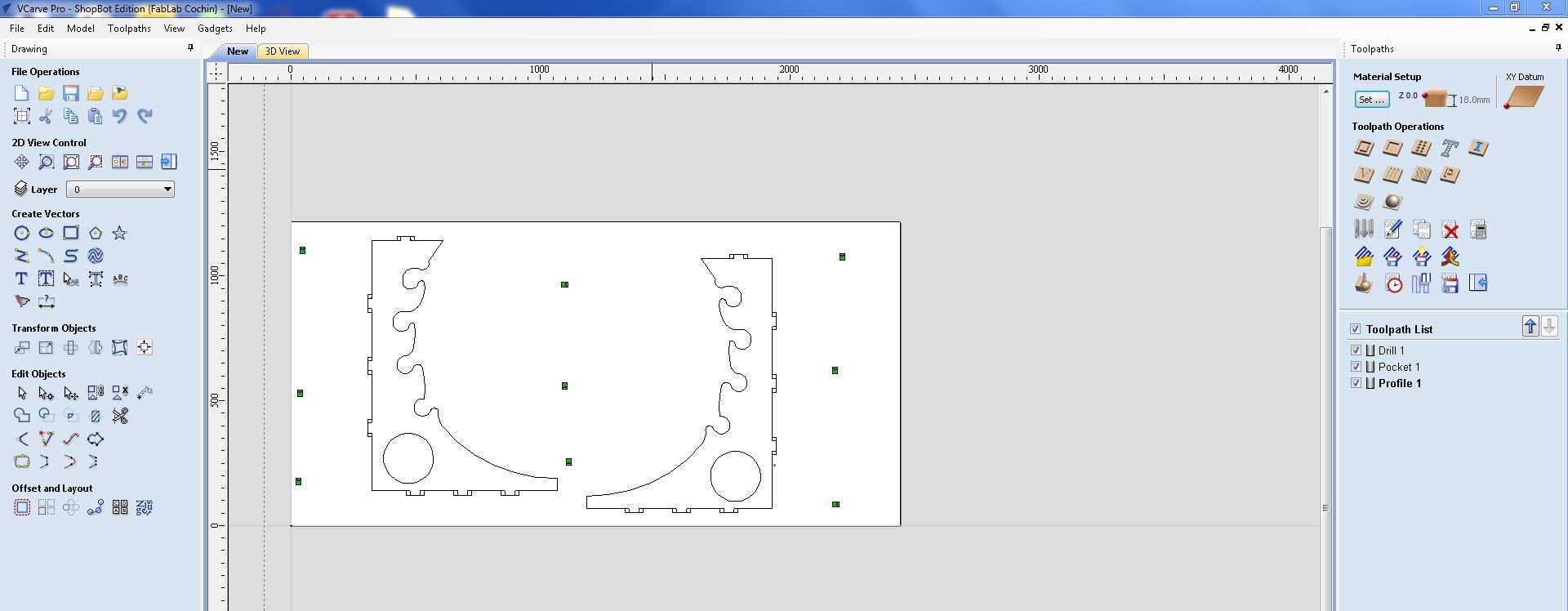This screenshot has height=611, width=1568.
Task: Activate the Selection arrow tool in Edit Objects
Action: point(22,394)
